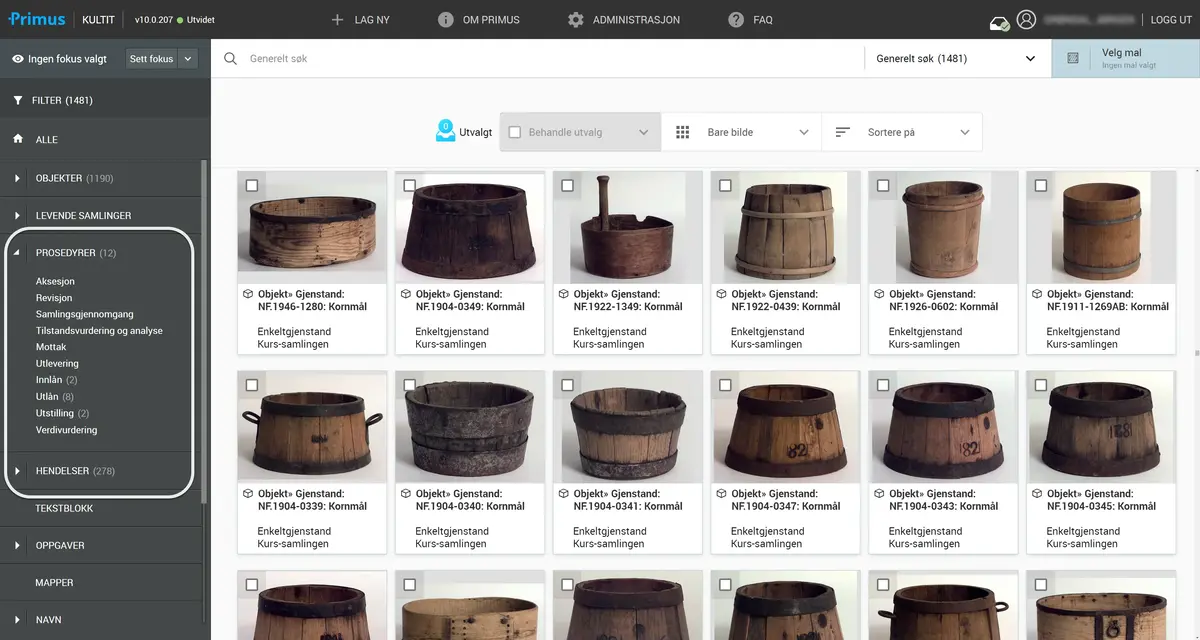The image size is (1200, 640).
Task: Click the search magnifier icon
Action: (x=231, y=59)
